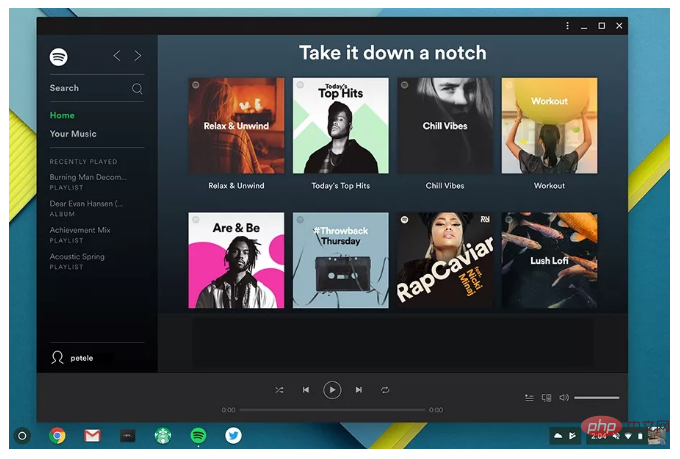Open the play queue icon

[x=529, y=397]
